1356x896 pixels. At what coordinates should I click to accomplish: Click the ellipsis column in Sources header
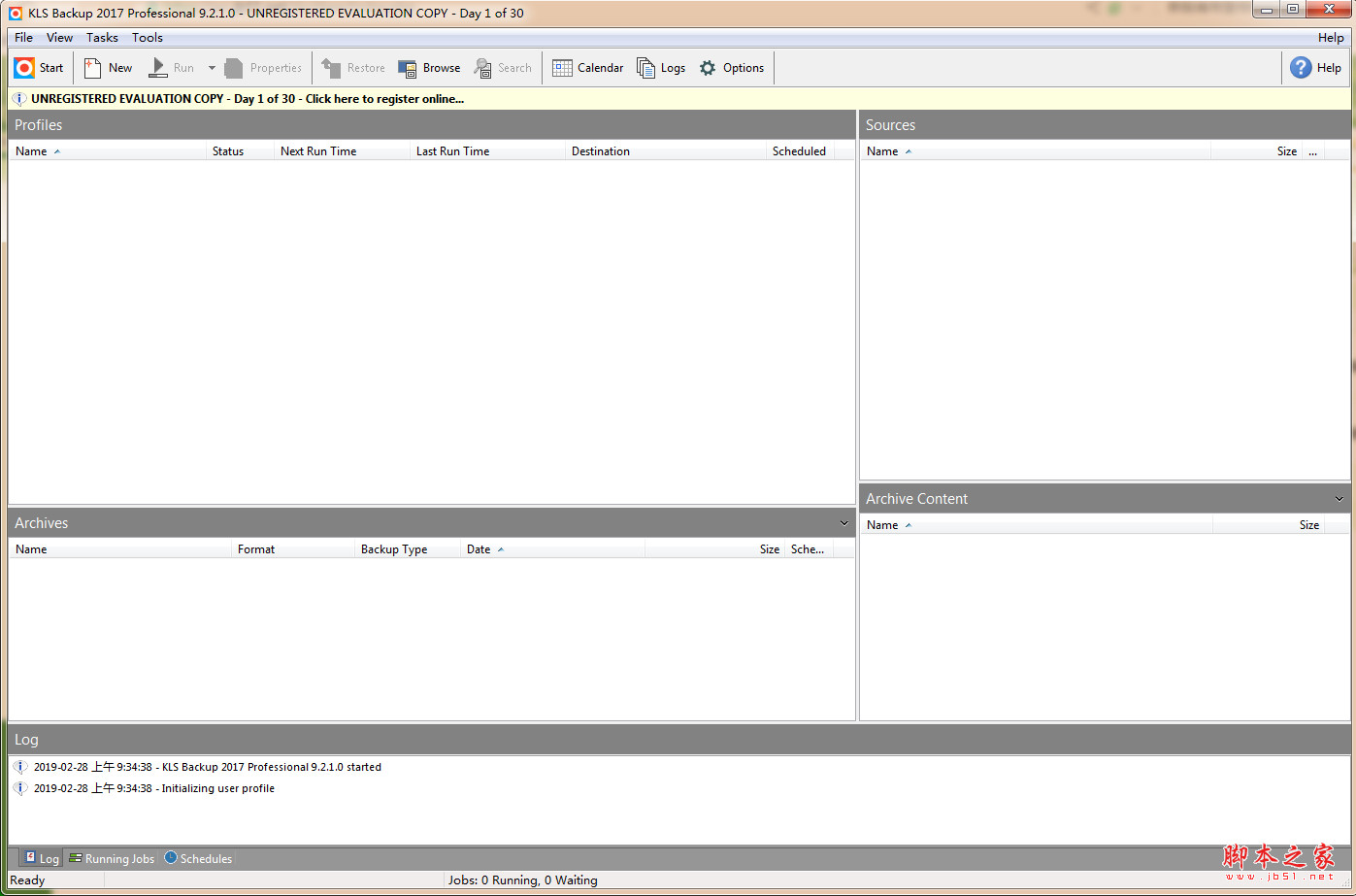click(x=1313, y=151)
